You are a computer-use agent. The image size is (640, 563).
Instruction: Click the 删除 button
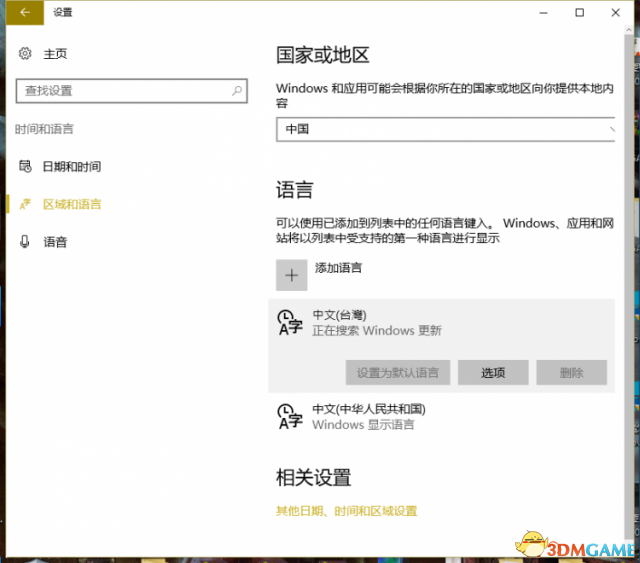(x=571, y=372)
